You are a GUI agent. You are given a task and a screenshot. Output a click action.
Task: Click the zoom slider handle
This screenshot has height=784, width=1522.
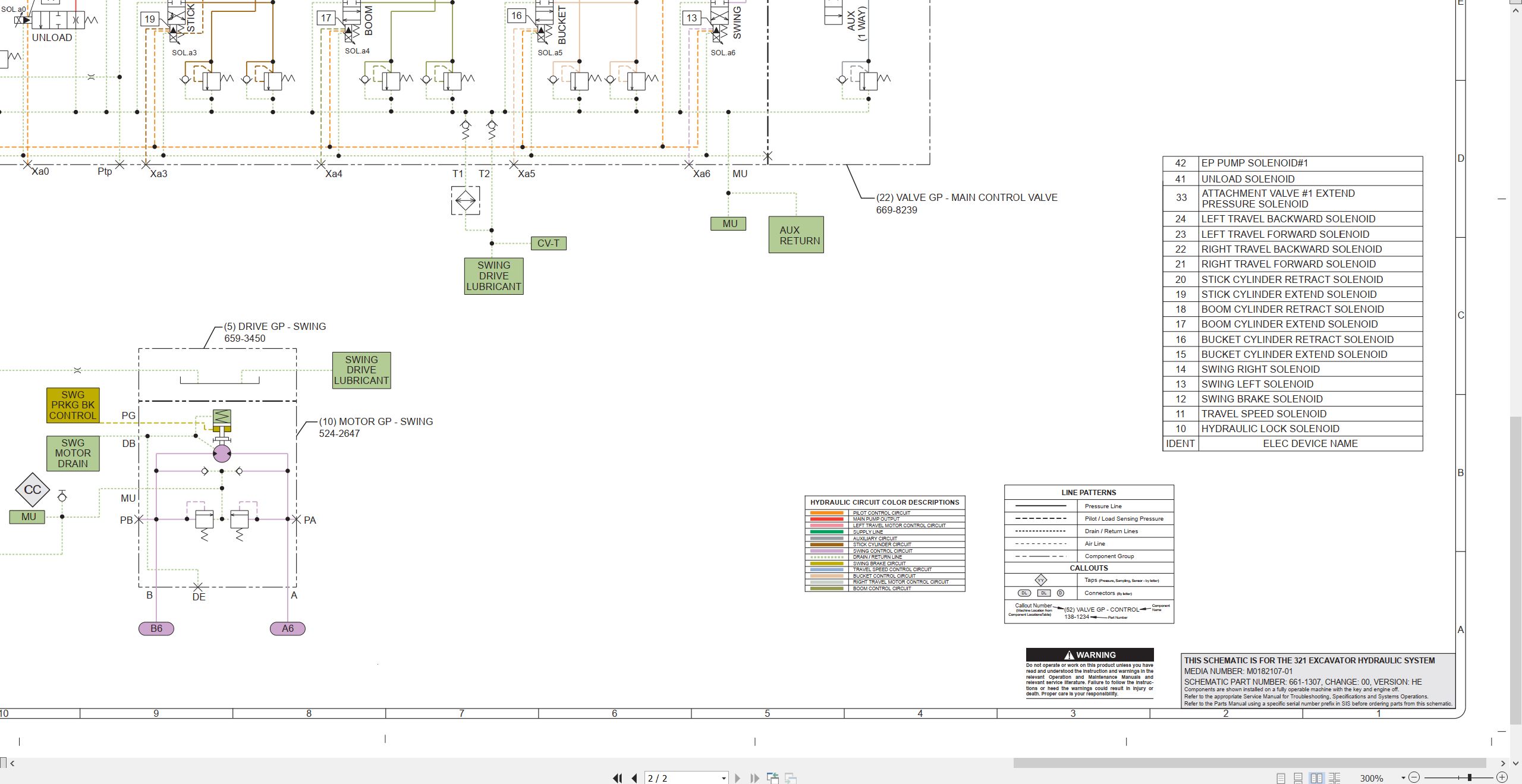(1469, 777)
